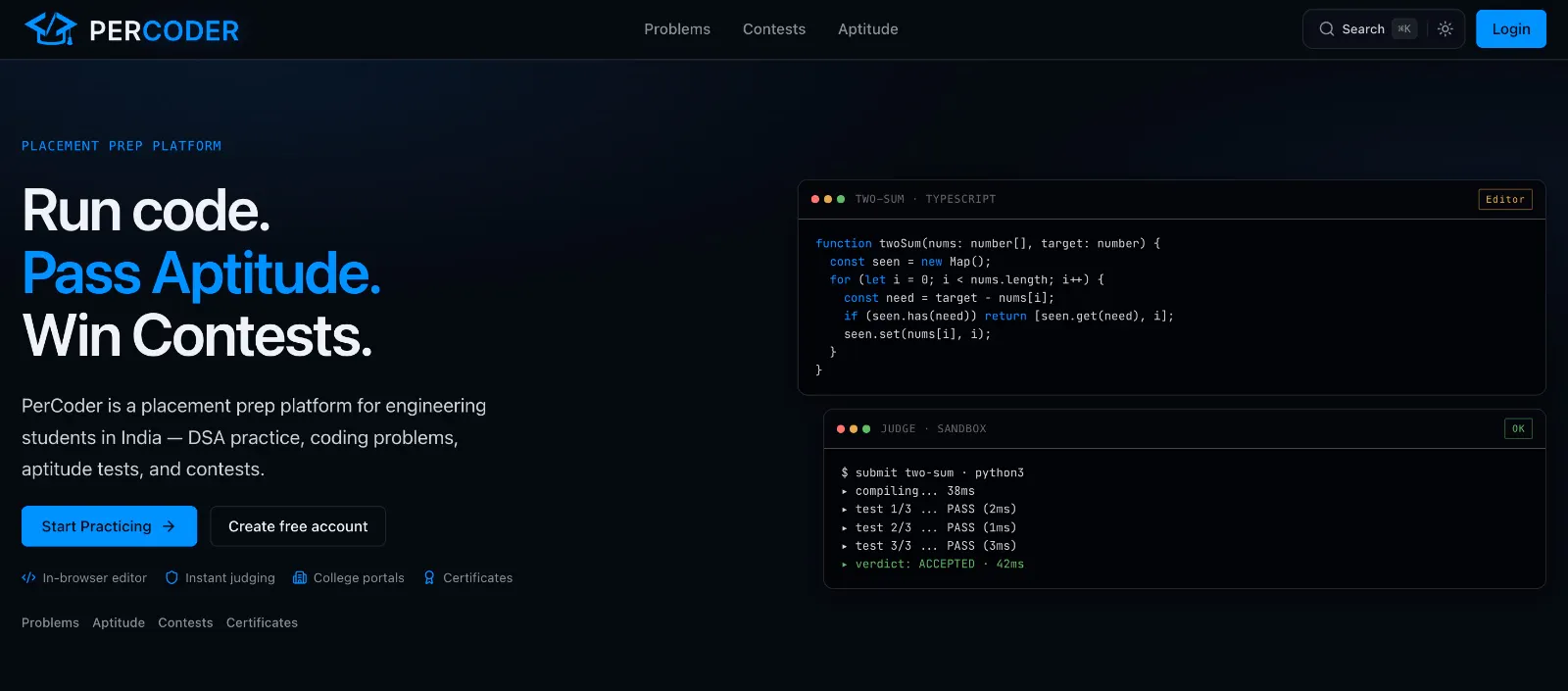This screenshot has height=691, width=1568.
Task: Click the 'const seen = new Map();' line
Action: click(x=910, y=262)
